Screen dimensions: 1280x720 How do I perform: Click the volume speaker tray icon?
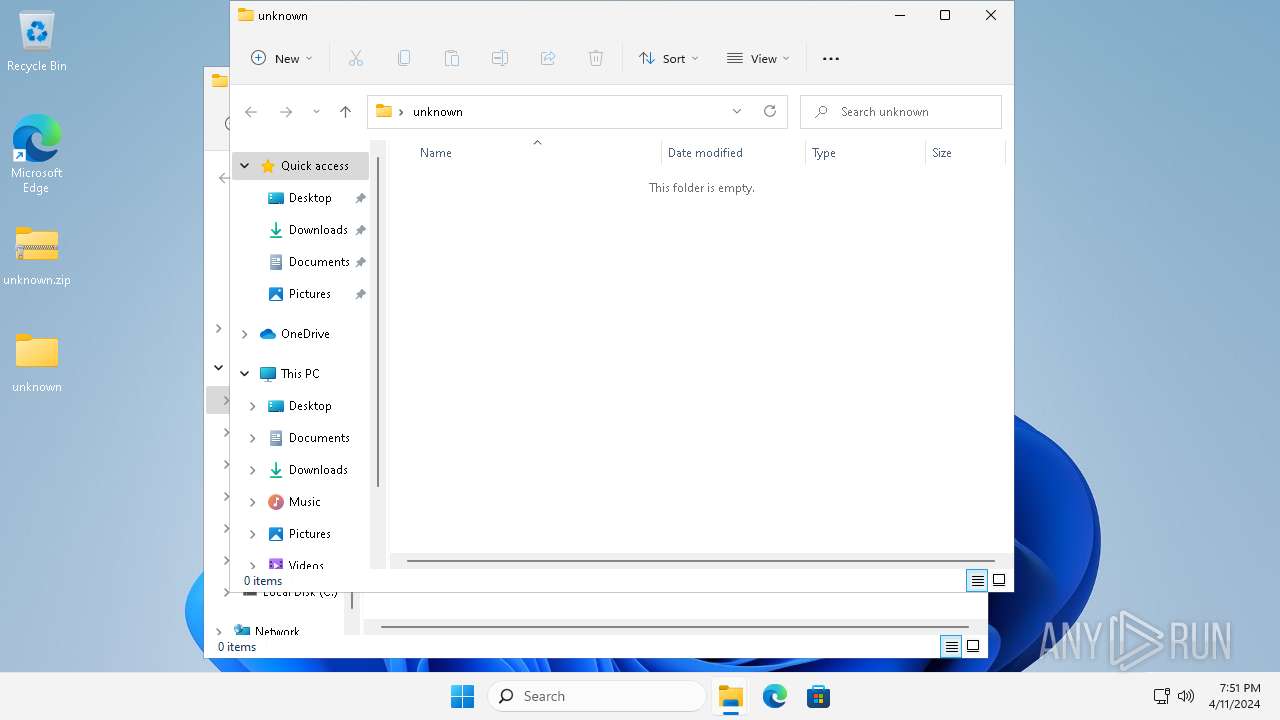click(x=1186, y=696)
